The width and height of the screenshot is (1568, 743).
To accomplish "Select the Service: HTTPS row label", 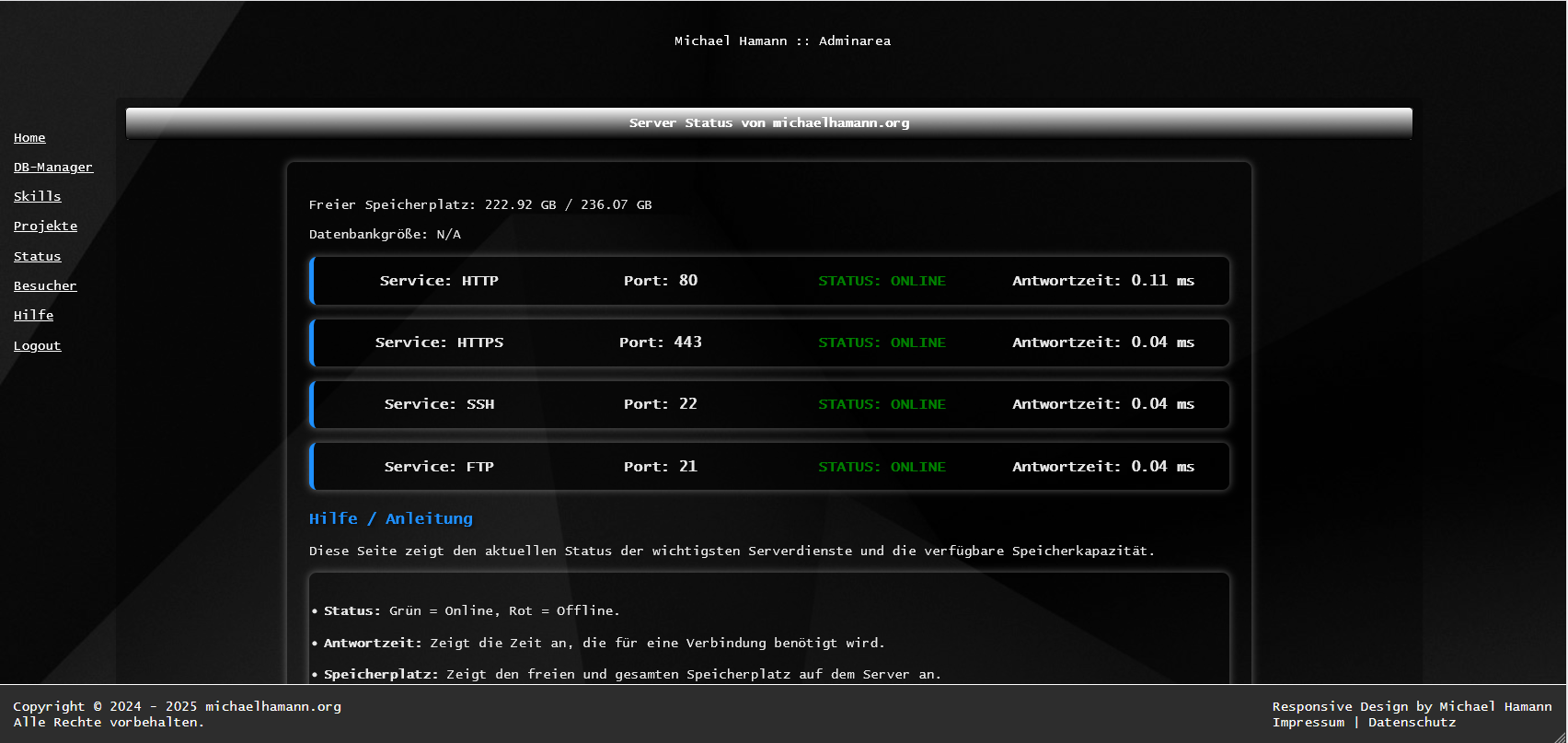I will [439, 342].
